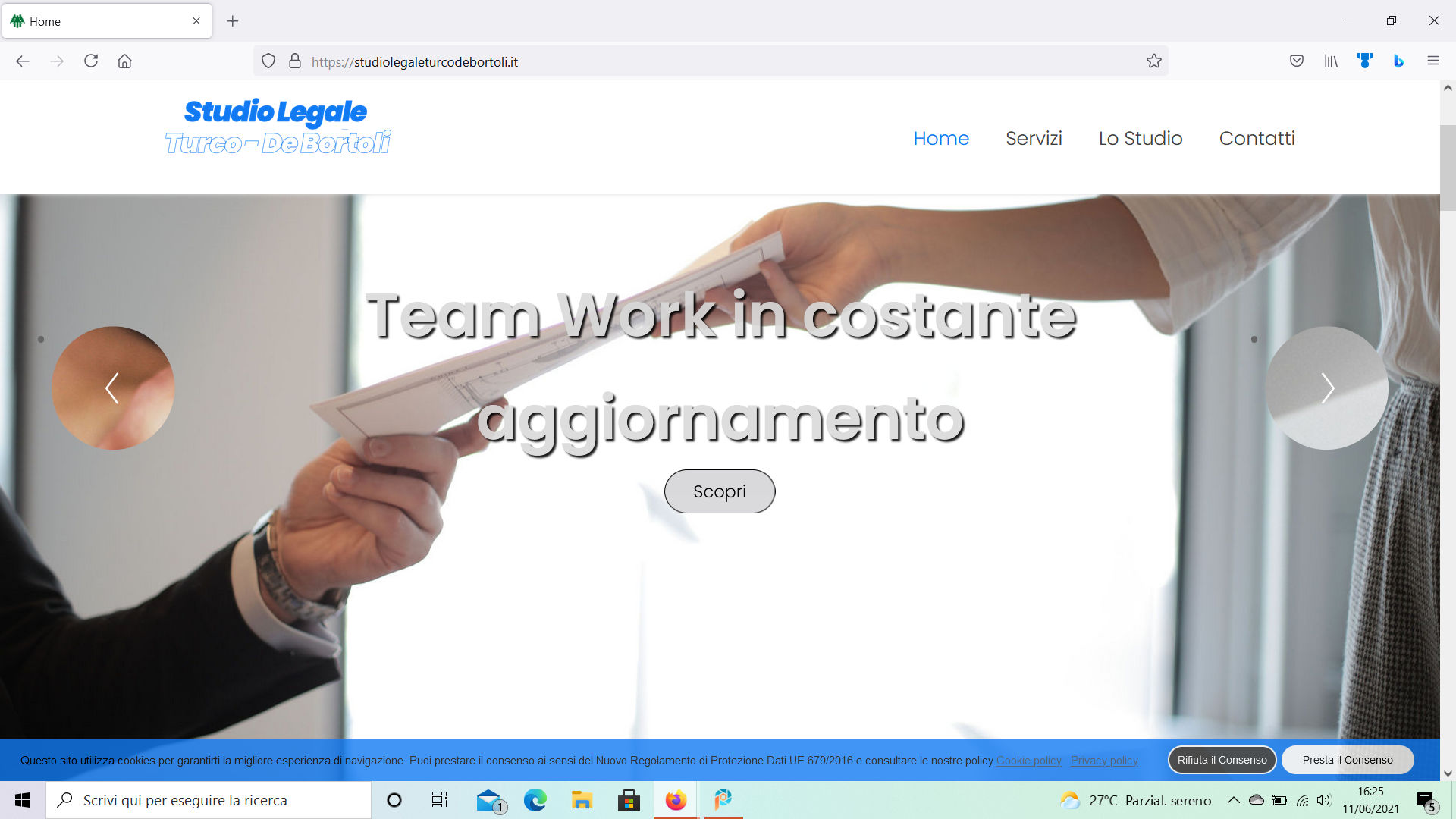Open the Firefox Library panel
This screenshot has width=1456, height=819.
1331,61
